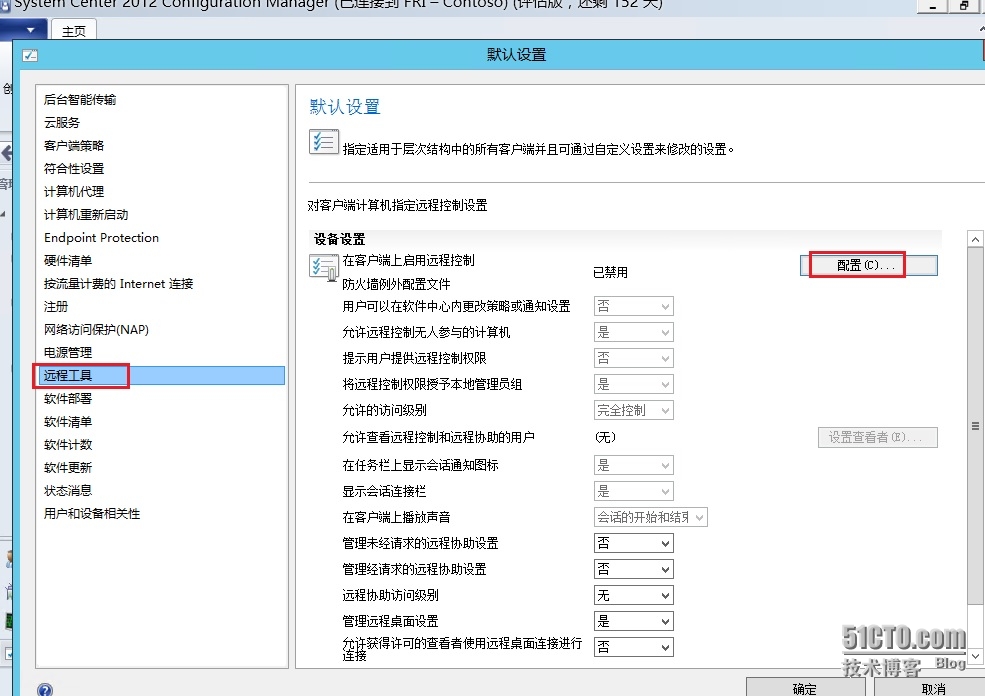The height and width of the screenshot is (696, 985).
Task: Click the device settings icon beside remote control
Action: pos(324,267)
